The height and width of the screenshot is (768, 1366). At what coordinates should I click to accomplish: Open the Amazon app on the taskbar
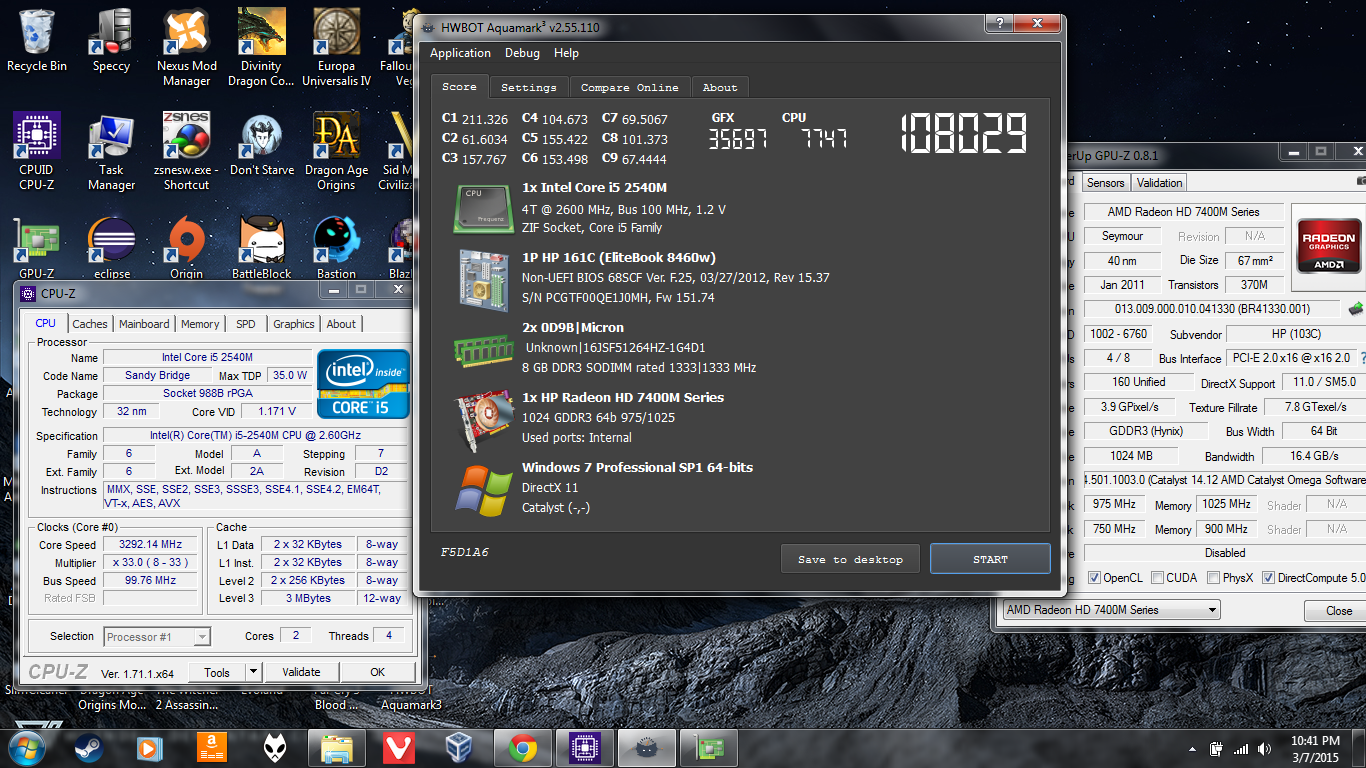pos(212,748)
